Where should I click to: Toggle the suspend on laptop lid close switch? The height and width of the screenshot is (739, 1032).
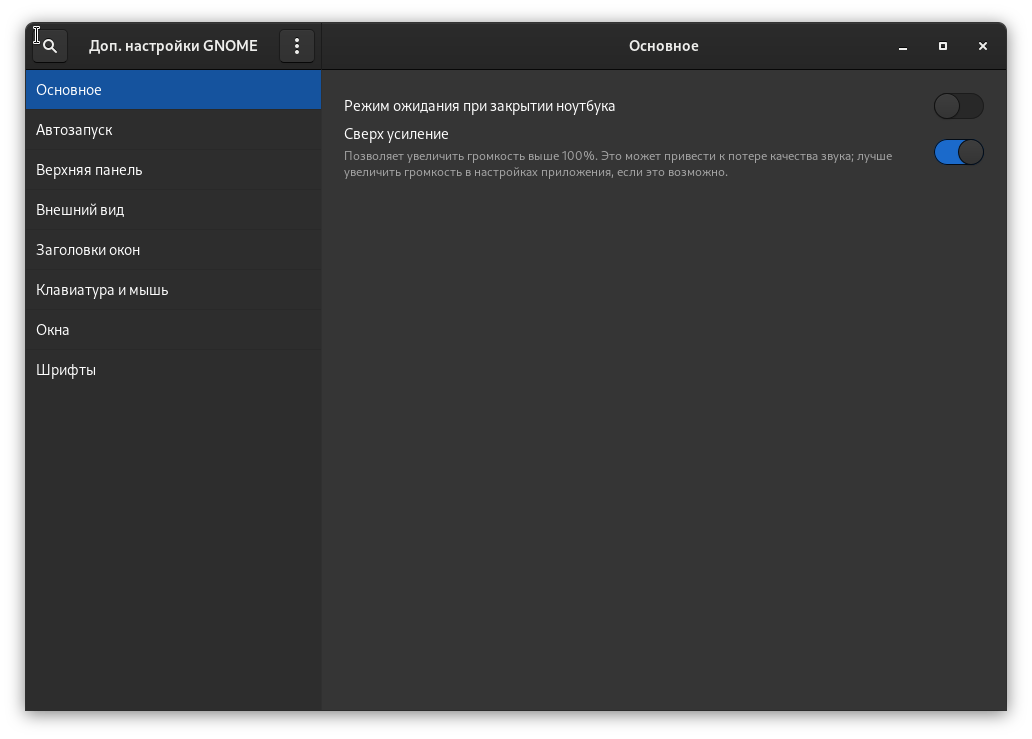958,106
